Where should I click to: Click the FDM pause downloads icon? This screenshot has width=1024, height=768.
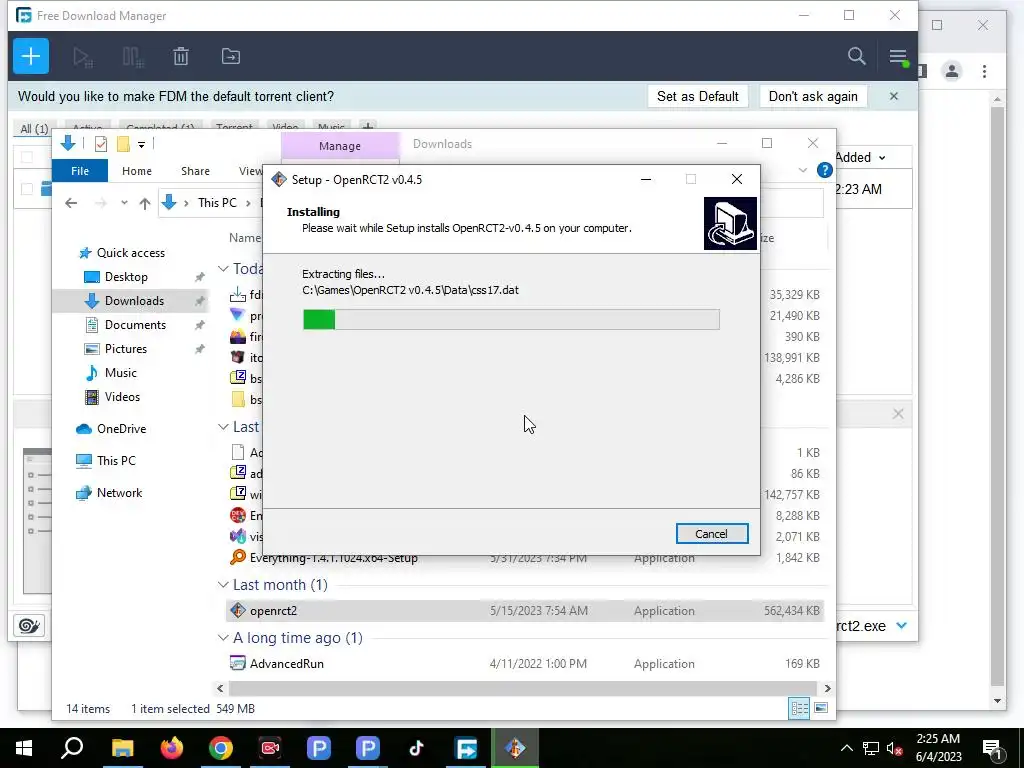tap(133, 57)
